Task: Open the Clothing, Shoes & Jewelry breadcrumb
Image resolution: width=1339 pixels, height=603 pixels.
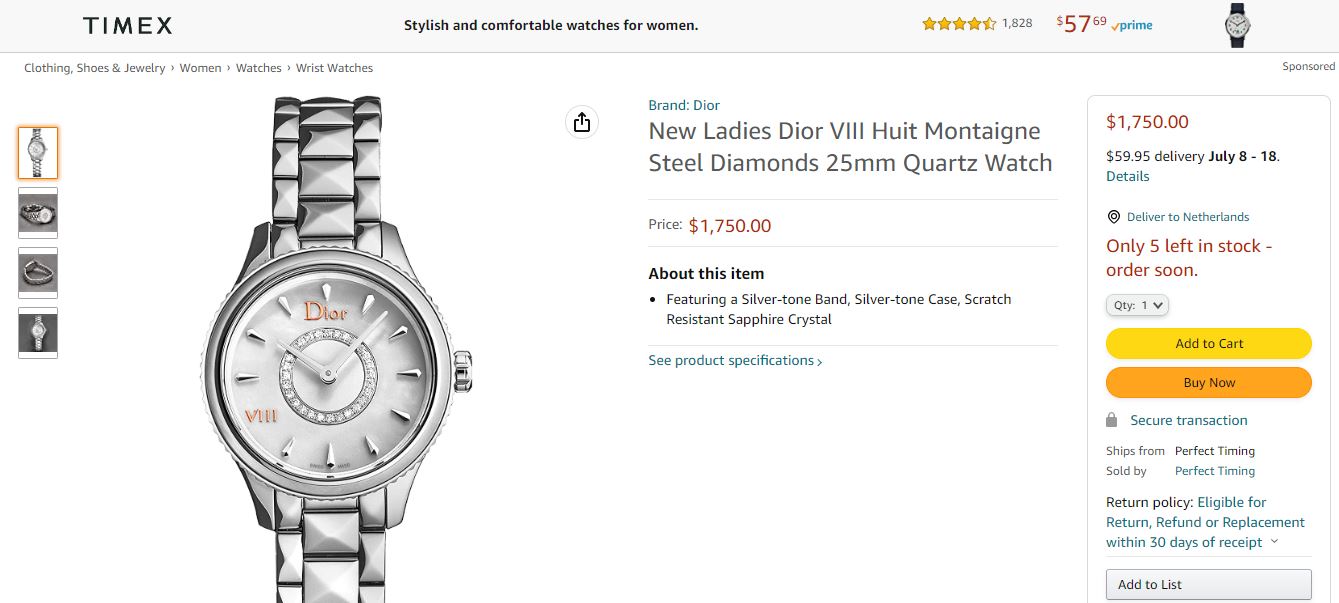Action: 94,67
